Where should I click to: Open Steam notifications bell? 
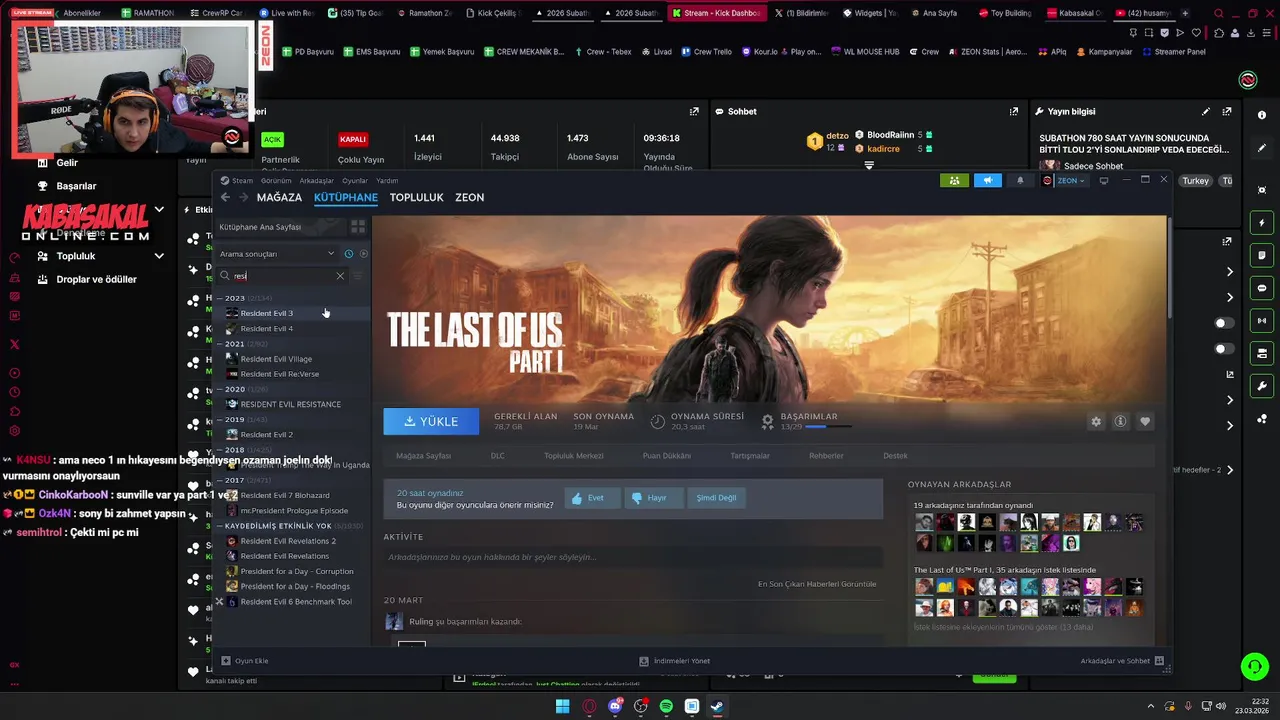click(1020, 181)
